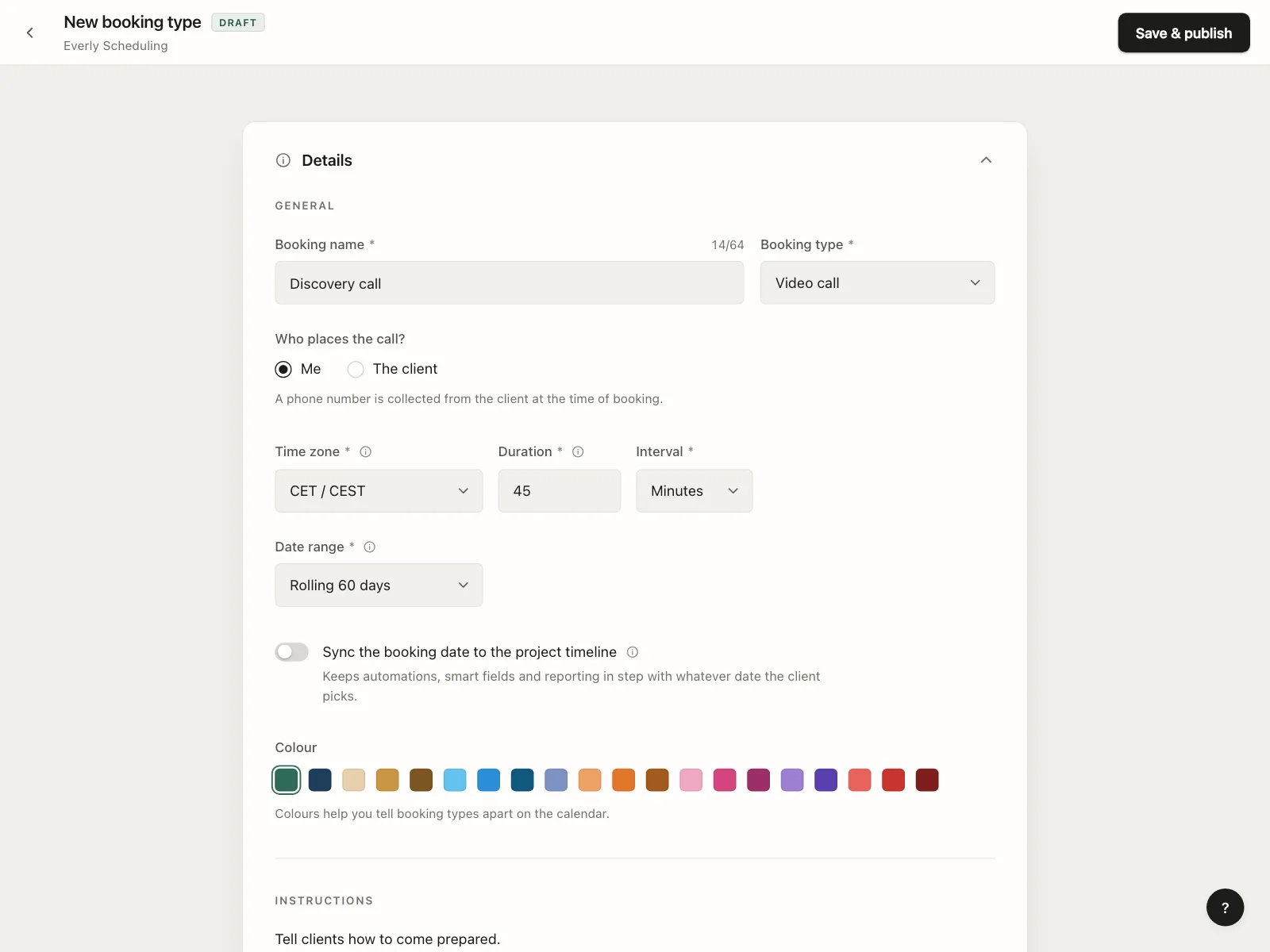Show Date range info tooltip icon

(x=370, y=547)
